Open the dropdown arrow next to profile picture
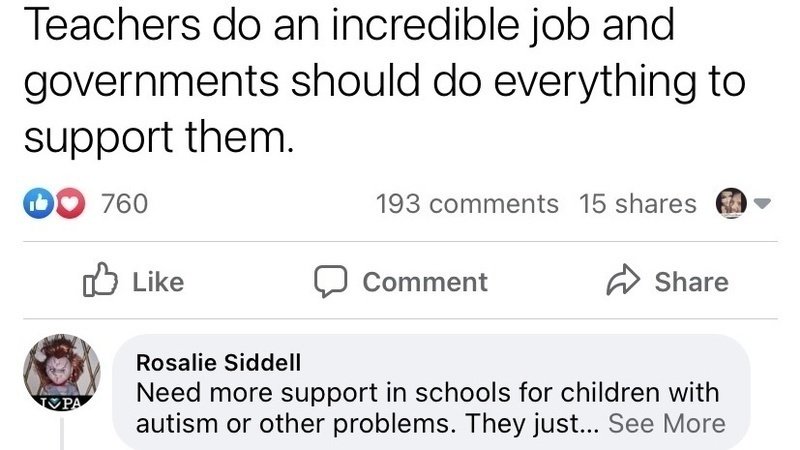This screenshot has height=450, width=800. 762,204
